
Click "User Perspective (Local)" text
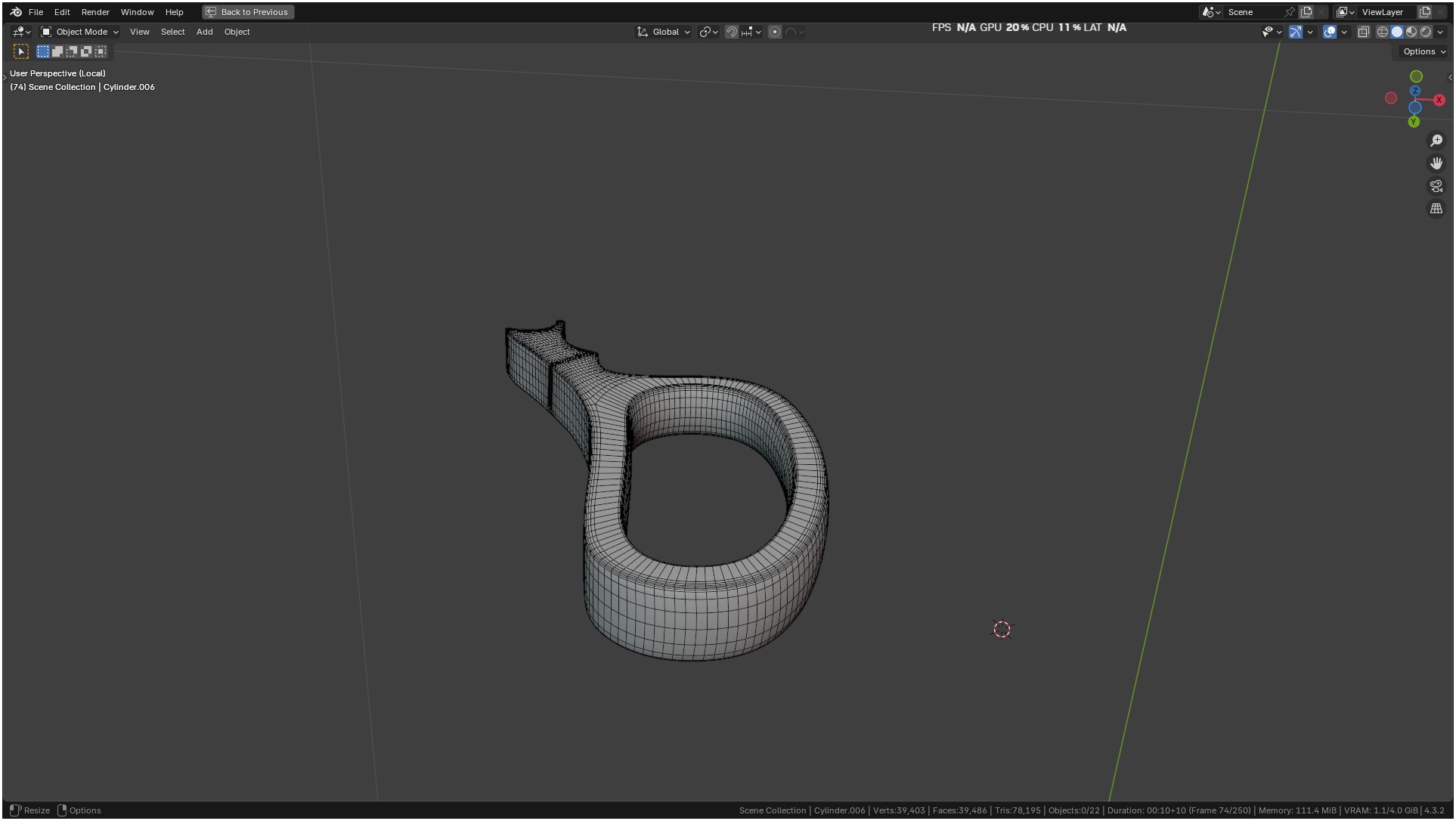coord(57,73)
